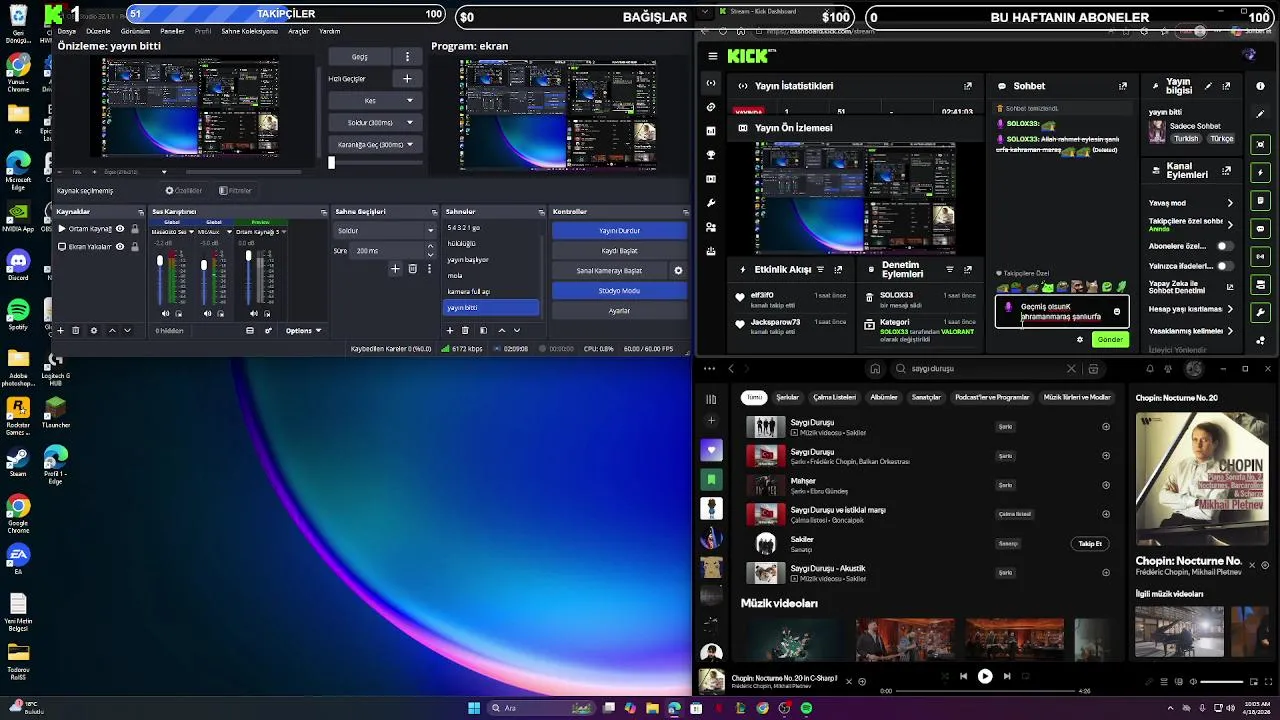Open the three-dot menu beside Geçiş button

coord(407,56)
